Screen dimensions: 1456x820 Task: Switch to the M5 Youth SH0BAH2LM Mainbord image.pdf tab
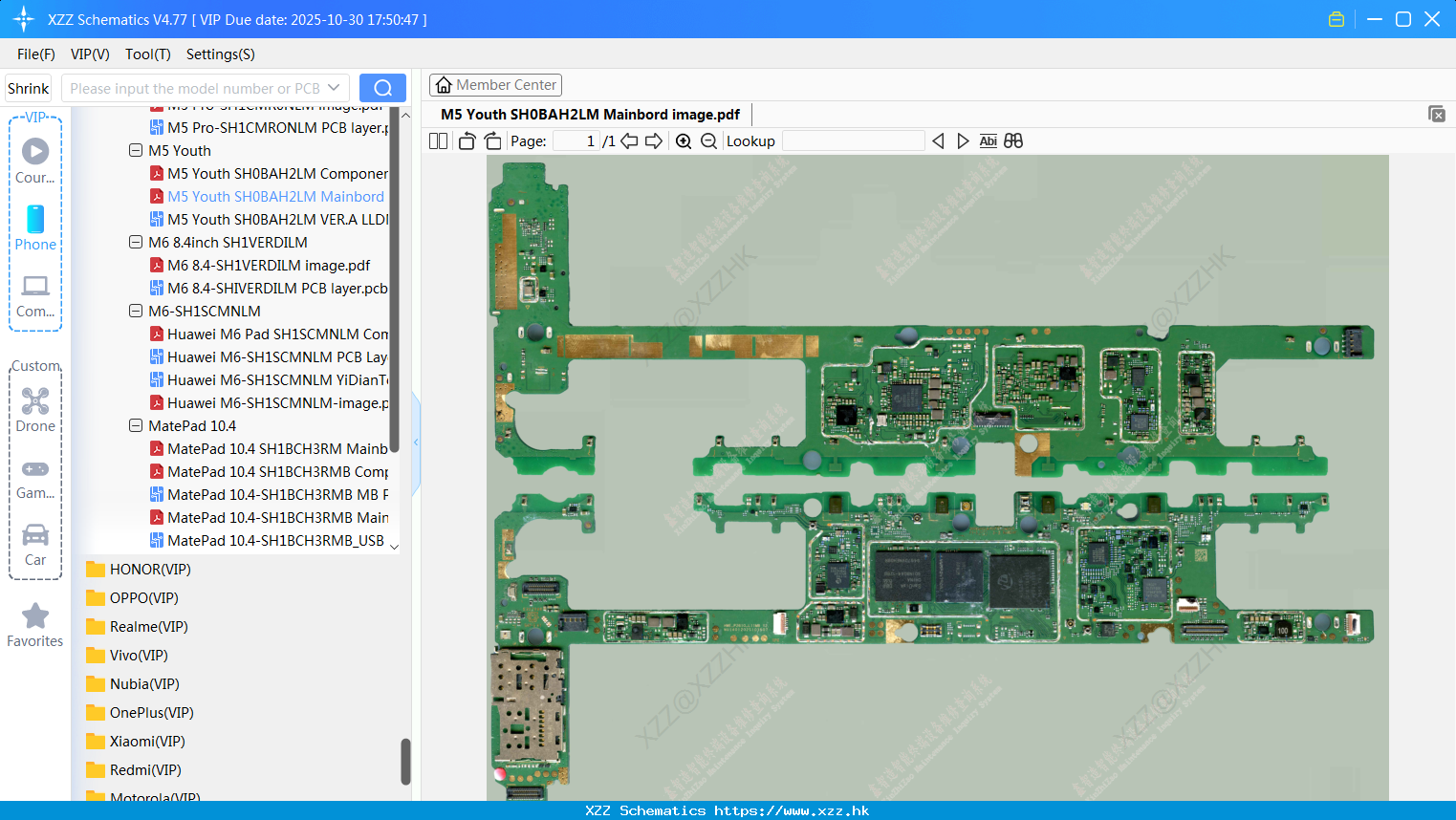590,115
